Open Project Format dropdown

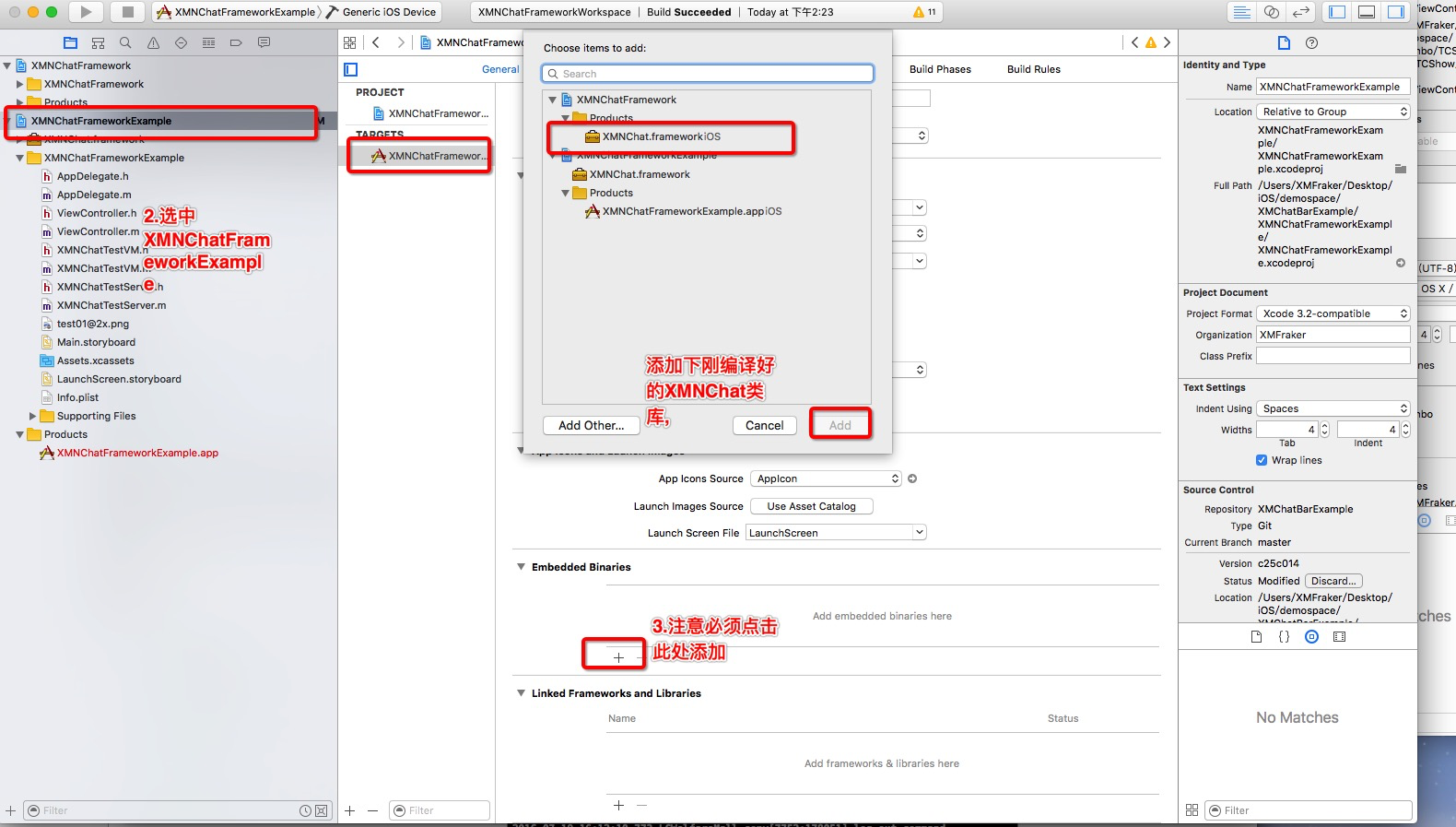pos(1333,313)
